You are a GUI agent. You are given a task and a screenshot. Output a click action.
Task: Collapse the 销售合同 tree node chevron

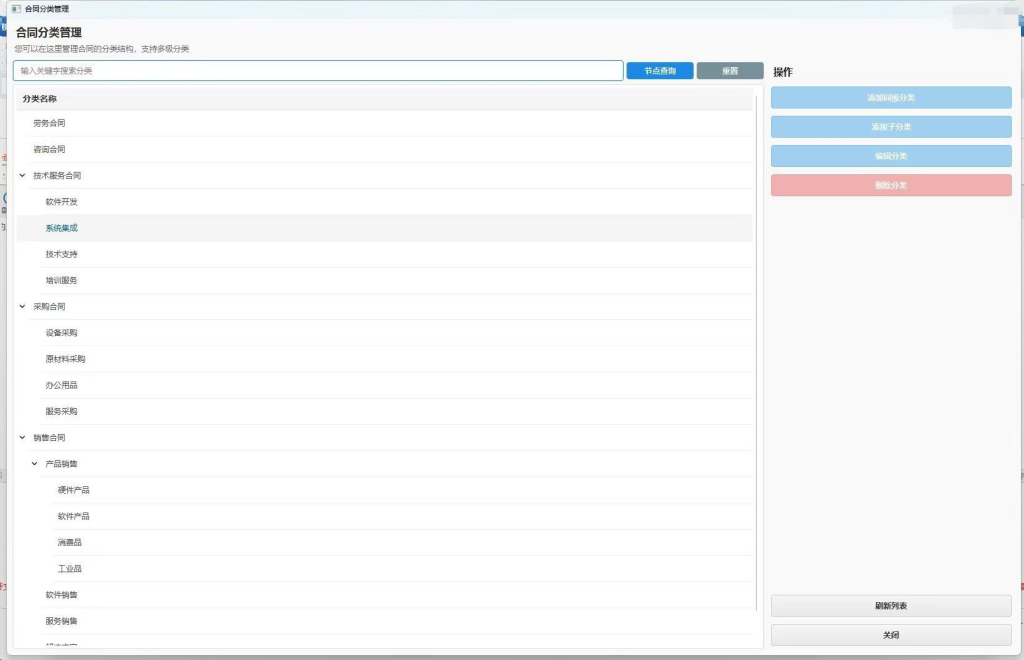click(x=22, y=438)
